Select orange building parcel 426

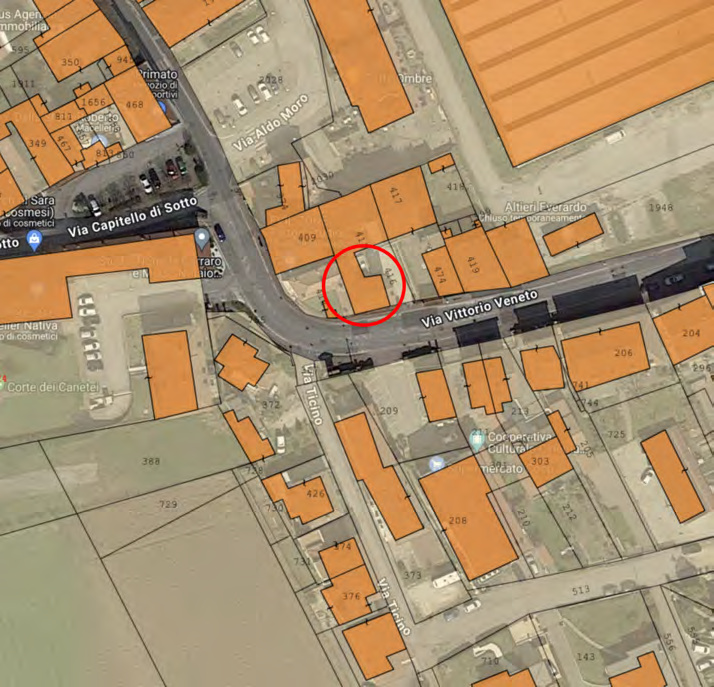299,499
